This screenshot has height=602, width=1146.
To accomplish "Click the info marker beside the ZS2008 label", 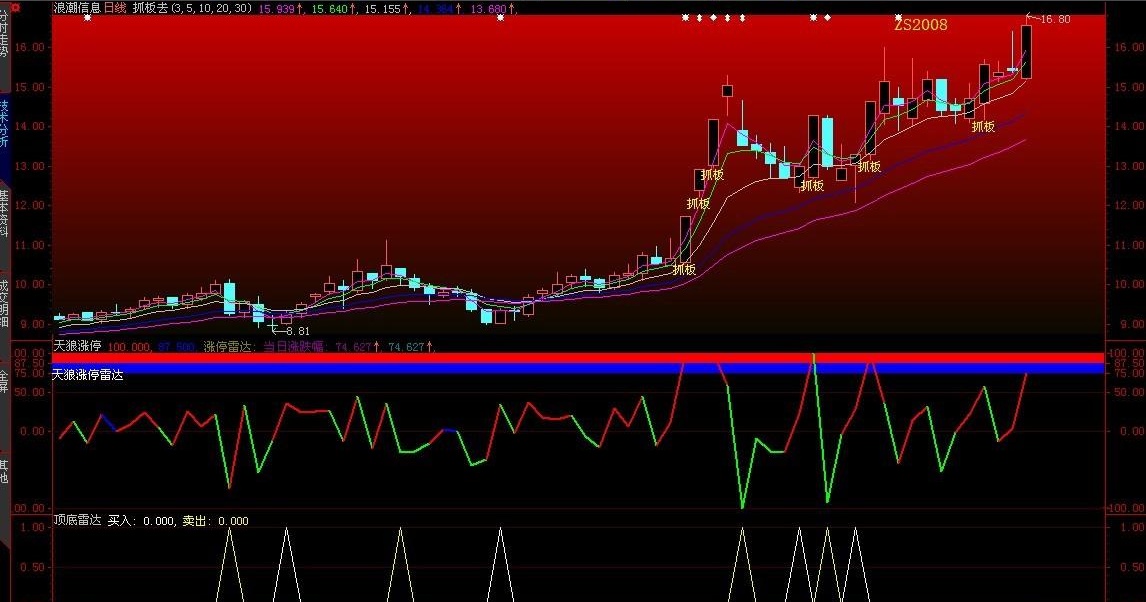I will pos(898,17).
